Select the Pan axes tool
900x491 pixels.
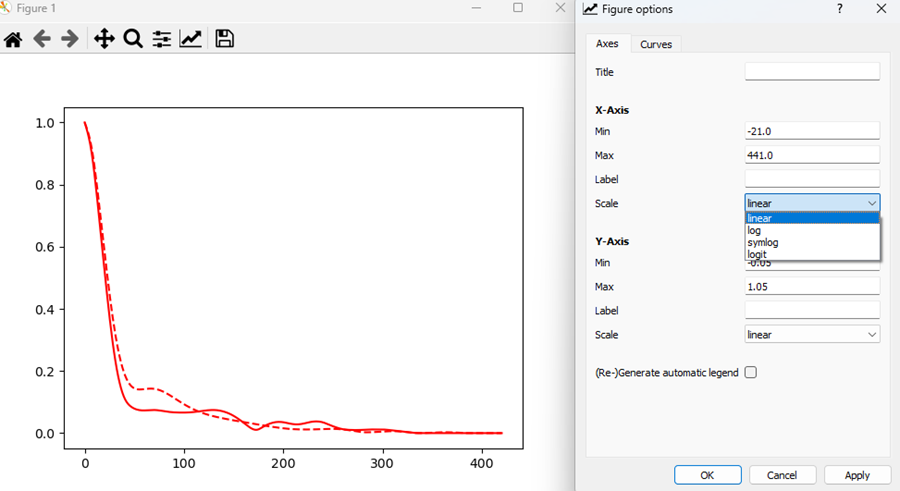pos(104,39)
